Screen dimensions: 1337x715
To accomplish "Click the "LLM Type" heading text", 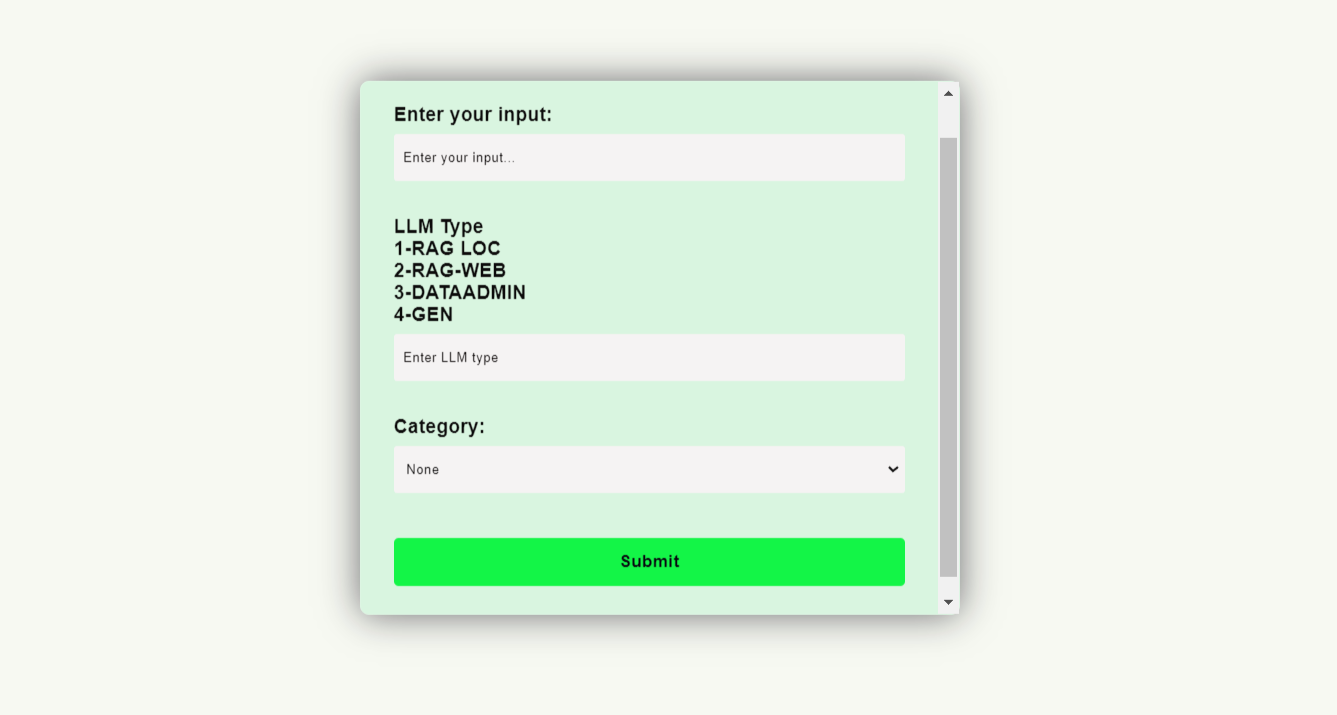I will click(438, 227).
